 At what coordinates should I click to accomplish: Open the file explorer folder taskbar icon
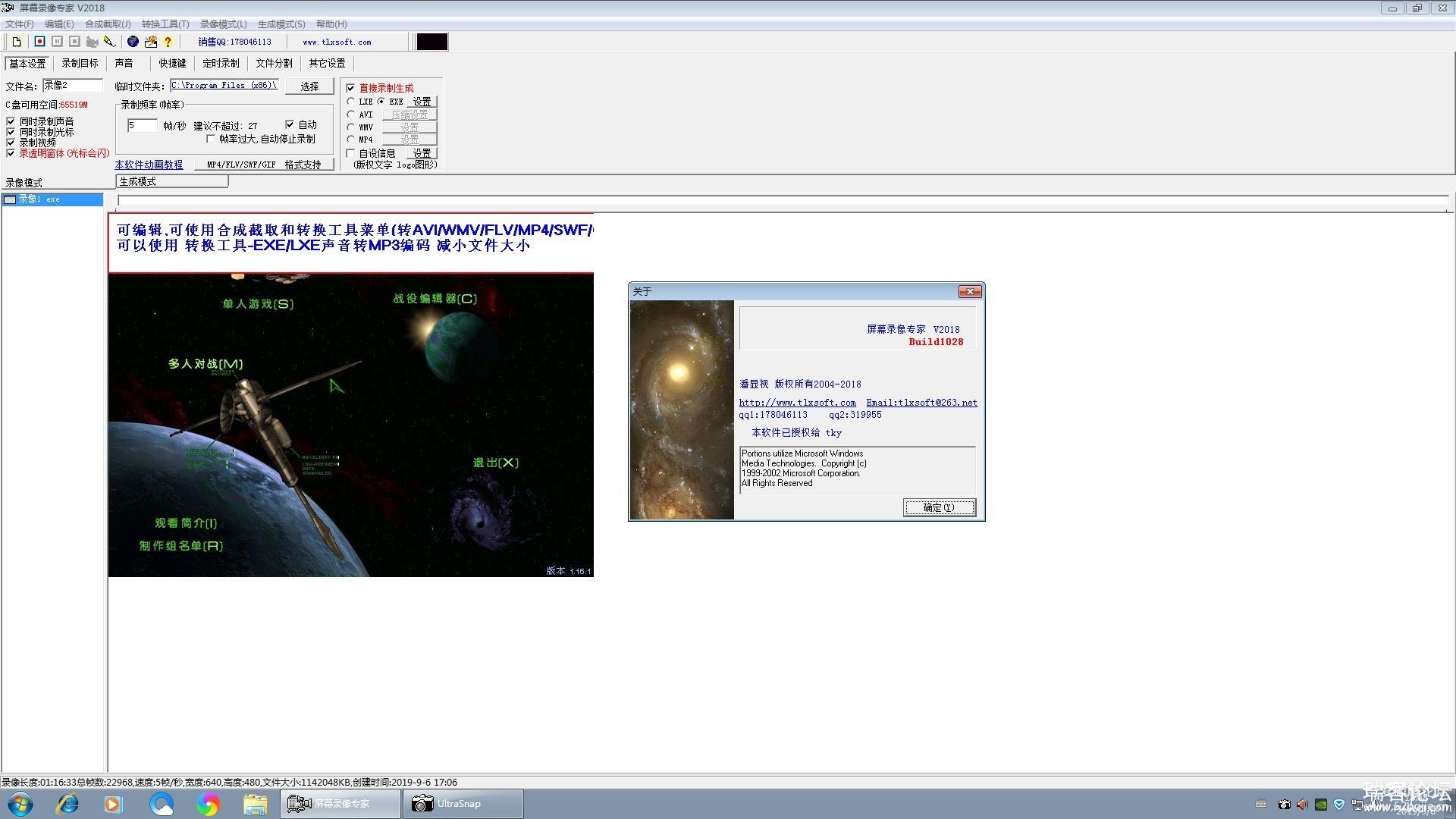(x=255, y=804)
